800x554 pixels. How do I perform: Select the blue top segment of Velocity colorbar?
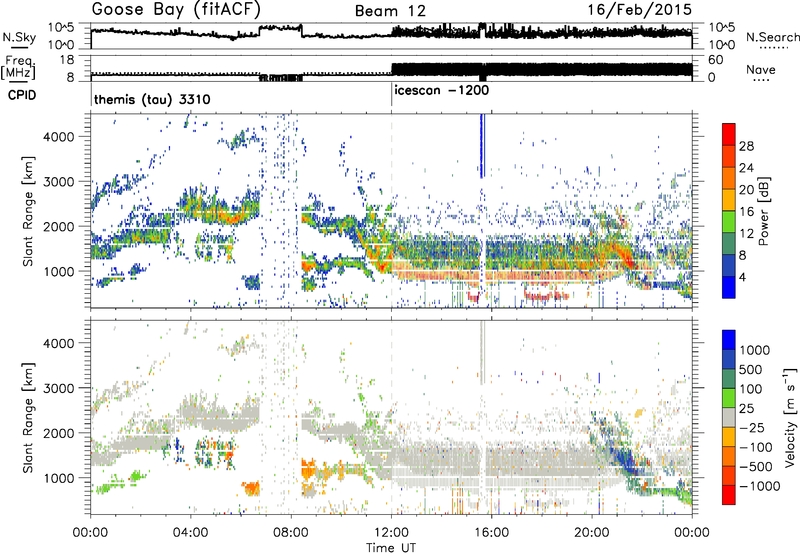[x=729, y=340]
